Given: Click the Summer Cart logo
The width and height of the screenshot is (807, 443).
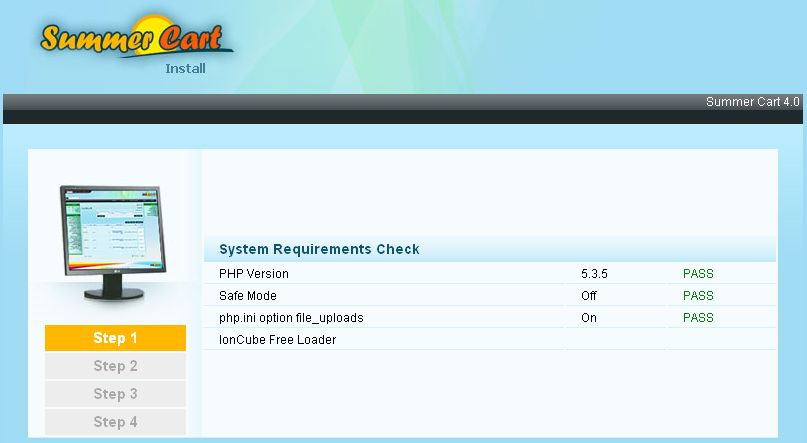Looking at the screenshot, I should pos(136,41).
